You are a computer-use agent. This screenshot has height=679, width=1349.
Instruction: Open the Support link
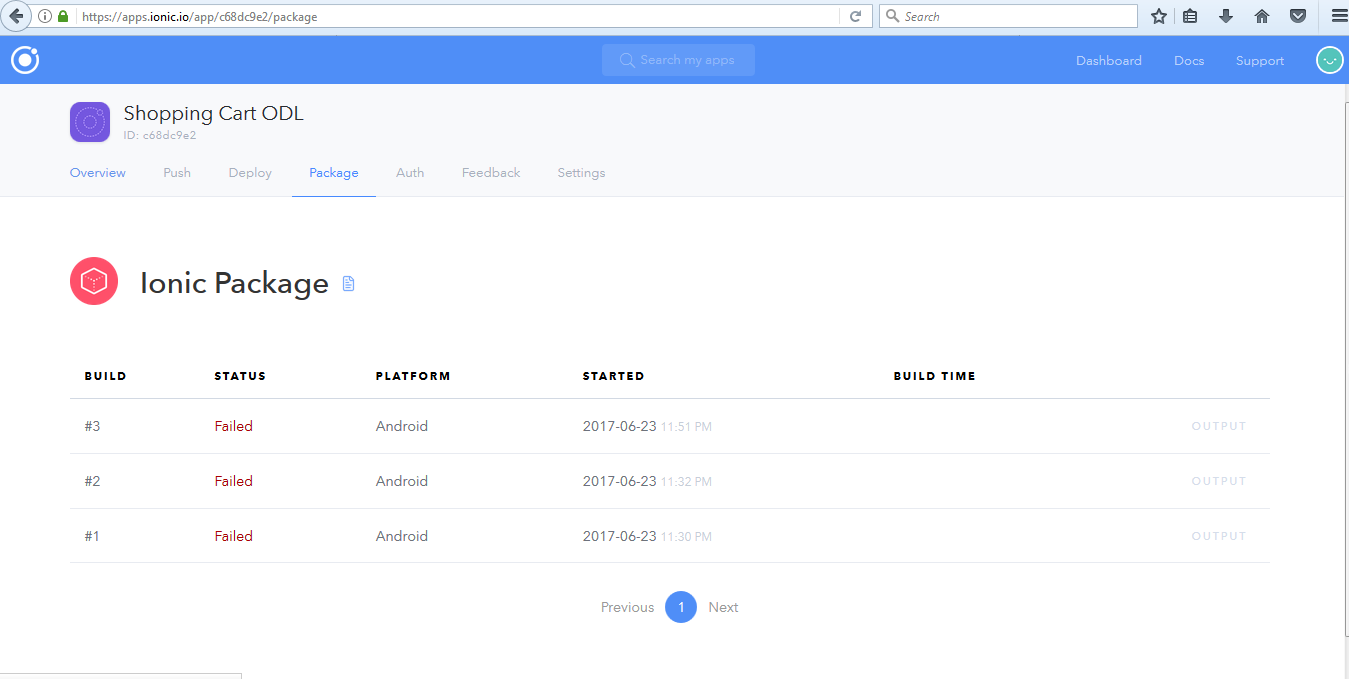[x=1260, y=61]
